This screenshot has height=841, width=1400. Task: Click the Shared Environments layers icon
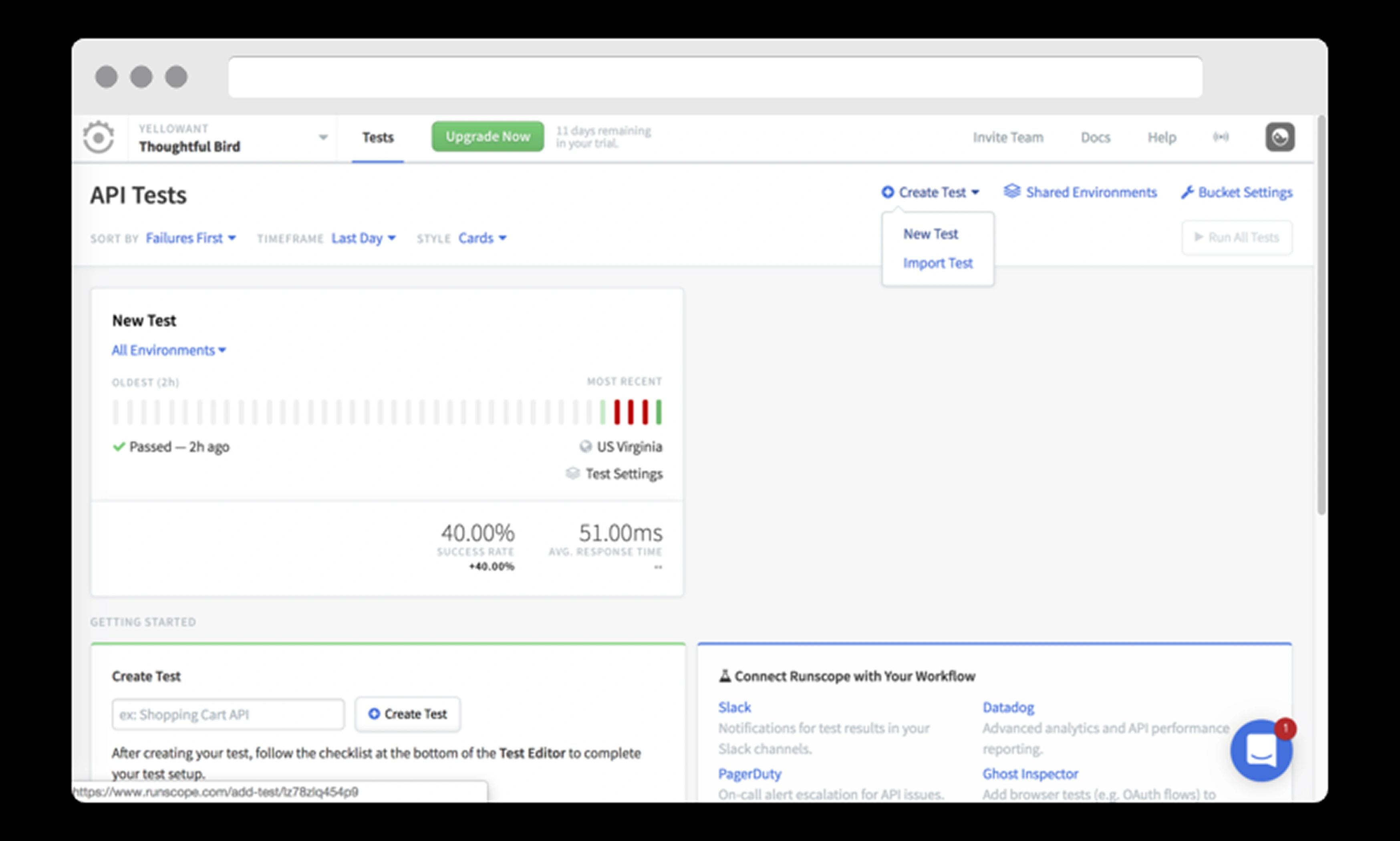(x=1012, y=191)
